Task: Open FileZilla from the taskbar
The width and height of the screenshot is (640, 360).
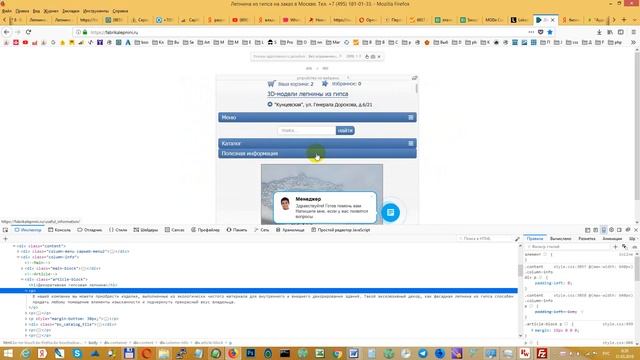Action: (542, 353)
